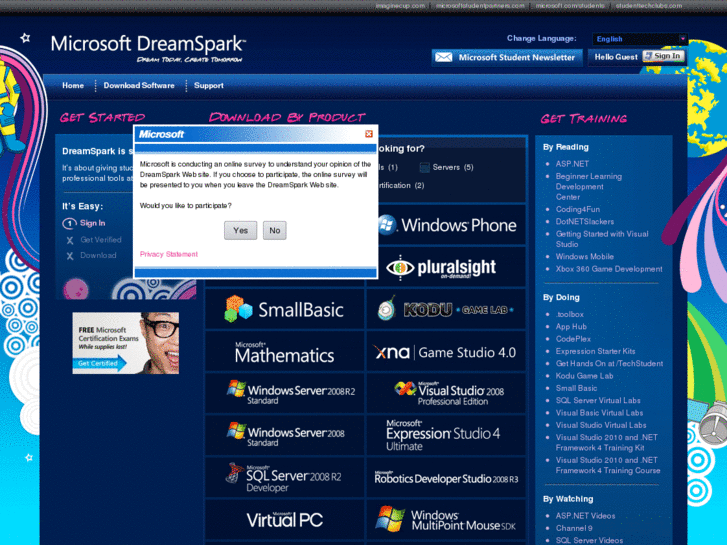This screenshot has width=727, height=545.
Task: Open the Kodu Game Lab tile
Action: 446,310
